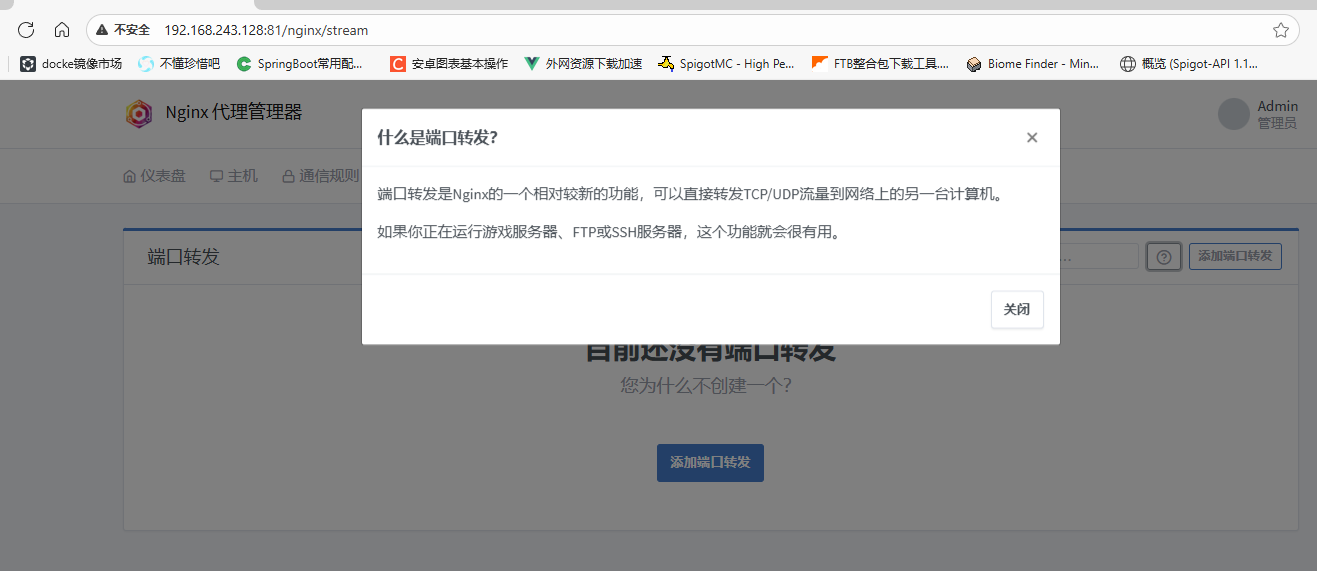Go to browser home page icon
Viewport: 1317px width, 571px height.
click(x=62, y=30)
